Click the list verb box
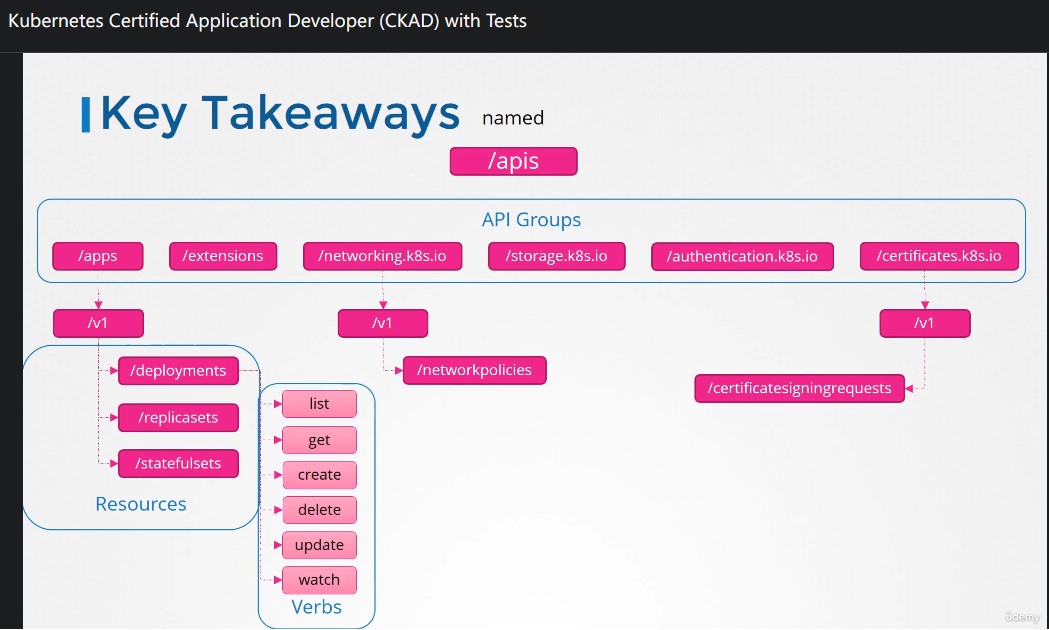This screenshot has width=1049, height=630. (319, 404)
